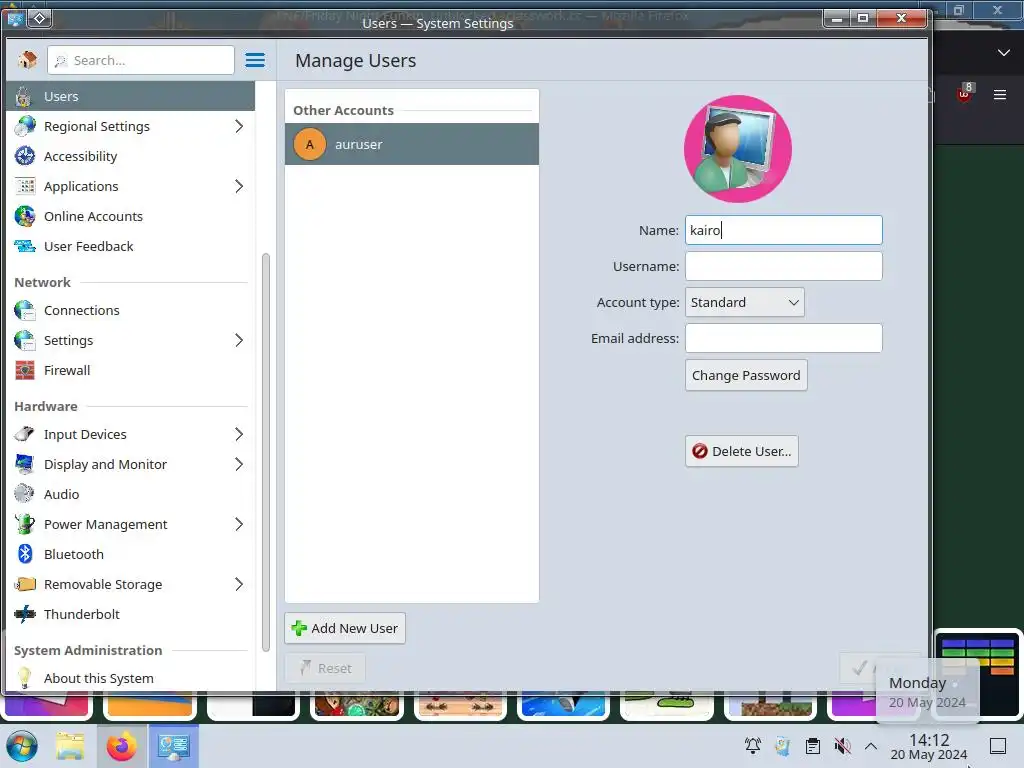1024x768 pixels.
Task: Switch to Firefox from the taskbar
Action: 121,746
